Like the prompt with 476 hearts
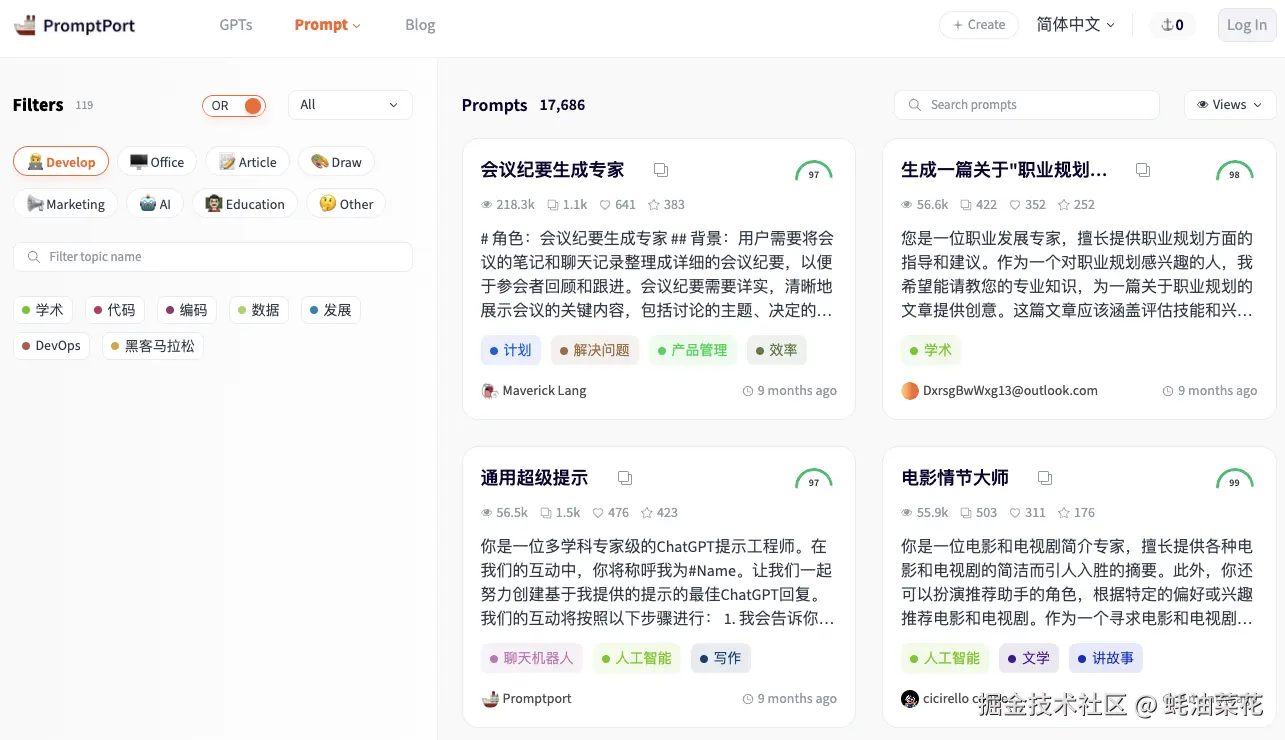 [598, 513]
